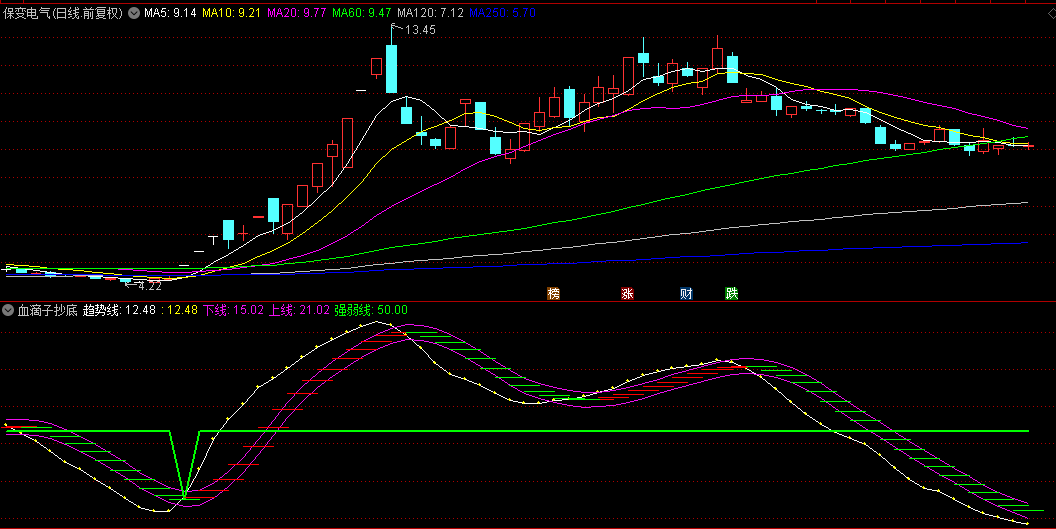Select the magenta MA20: 9.77 label

(x=296, y=12)
